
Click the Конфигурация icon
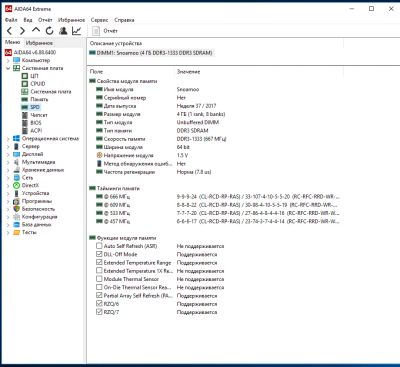pos(16,217)
